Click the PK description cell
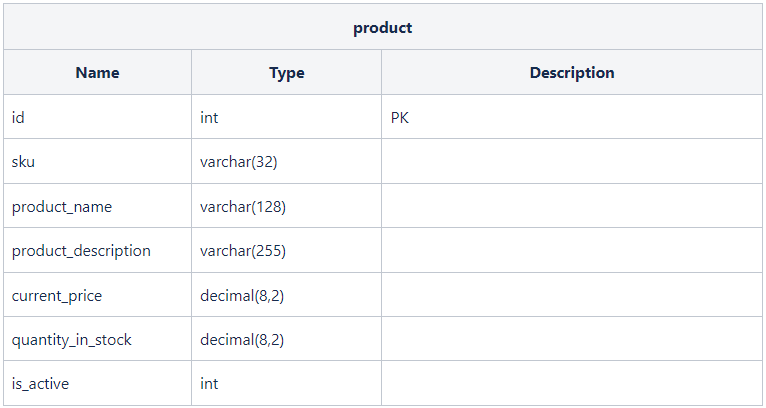The image size is (766, 408). pyautogui.click(x=572, y=117)
